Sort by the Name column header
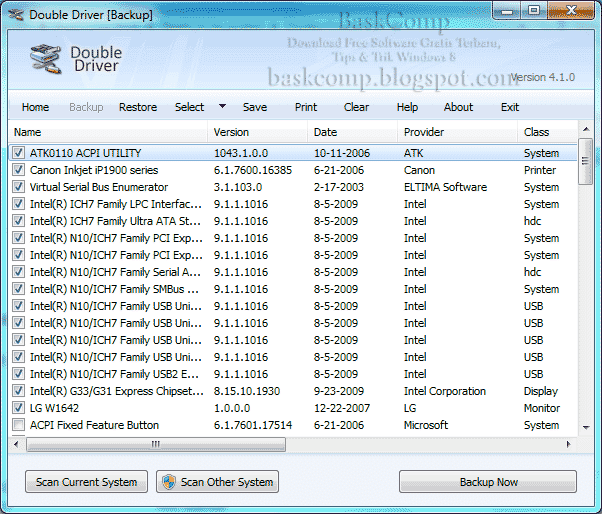The height and width of the screenshot is (514, 602). pyautogui.click(x=108, y=132)
